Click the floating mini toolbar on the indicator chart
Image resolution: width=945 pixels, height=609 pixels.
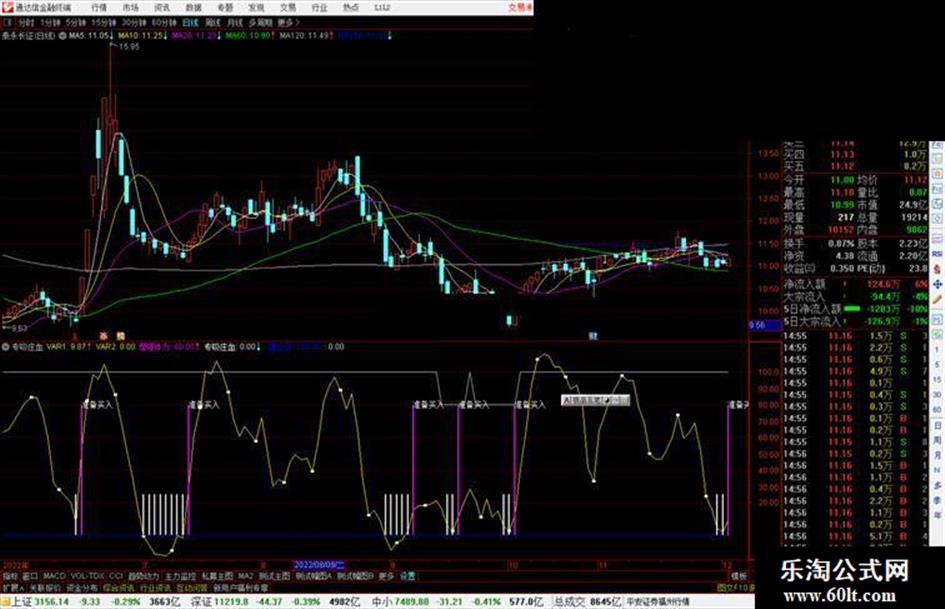595,400
